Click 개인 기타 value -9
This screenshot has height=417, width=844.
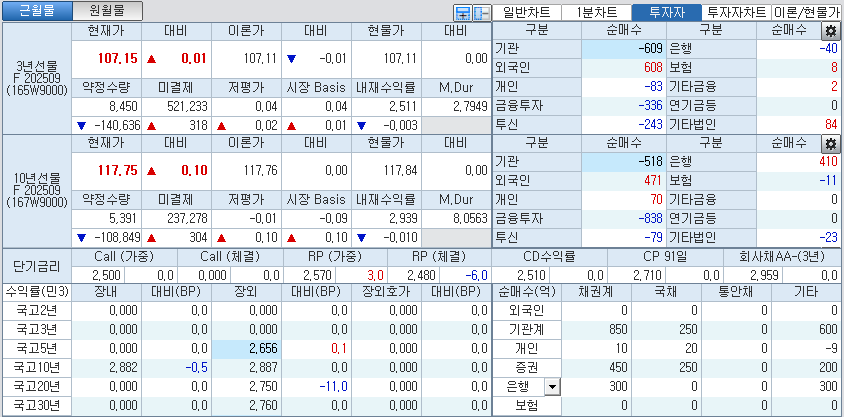832,349
